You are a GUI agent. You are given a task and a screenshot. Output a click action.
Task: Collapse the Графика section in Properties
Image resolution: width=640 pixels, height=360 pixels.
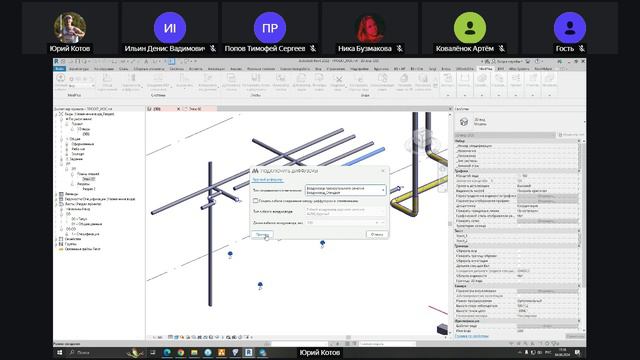[x=579, y=171]
